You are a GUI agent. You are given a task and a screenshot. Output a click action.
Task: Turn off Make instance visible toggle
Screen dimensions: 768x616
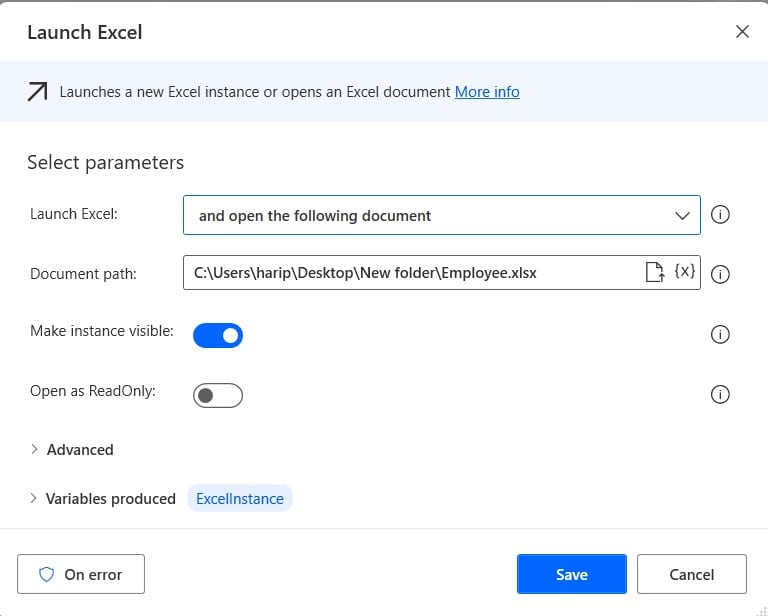coord(218,335)
